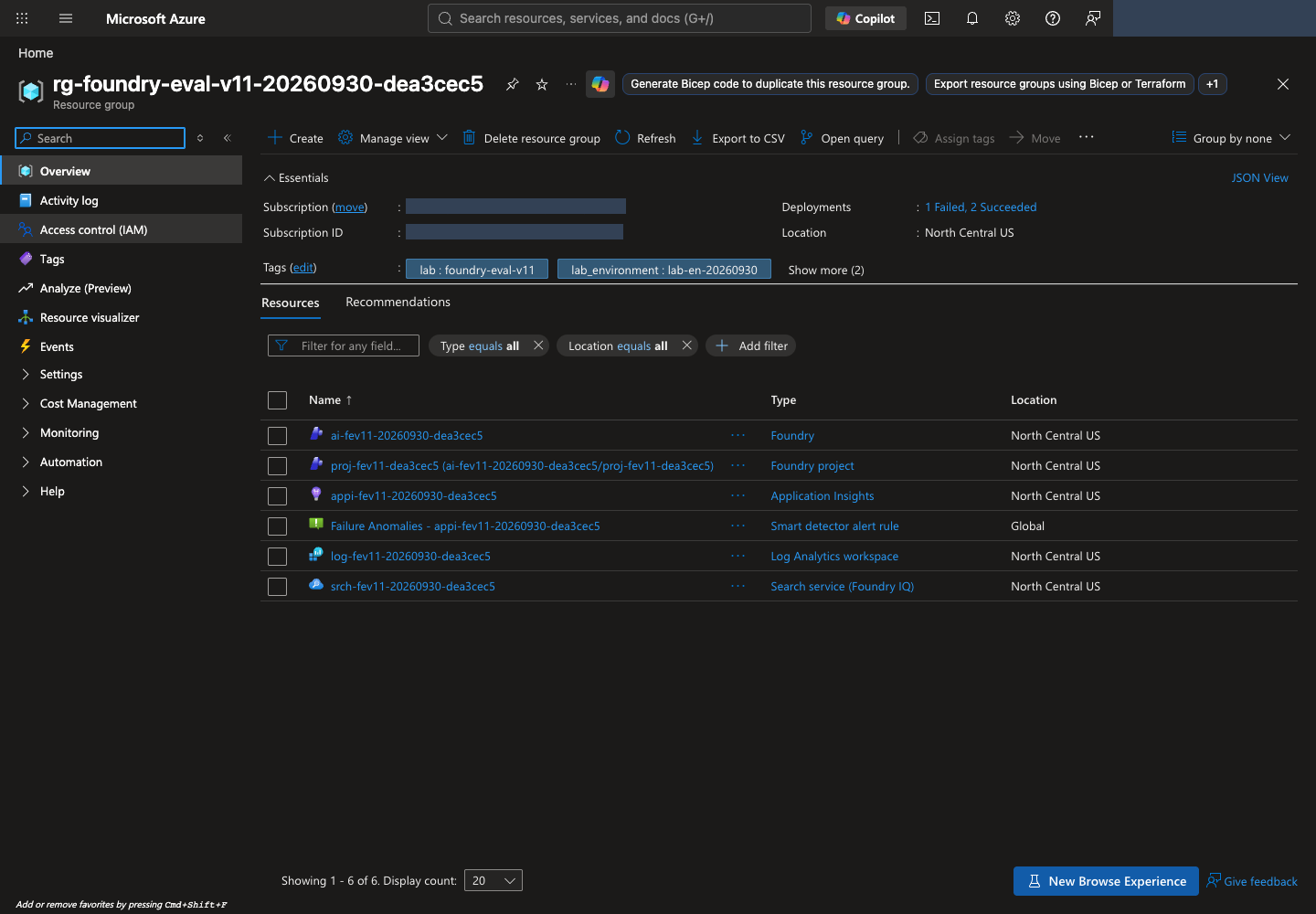The width and height of the screenshot is (1316, 914).
Task: Open query in Resource Graph
Action: 842,138
